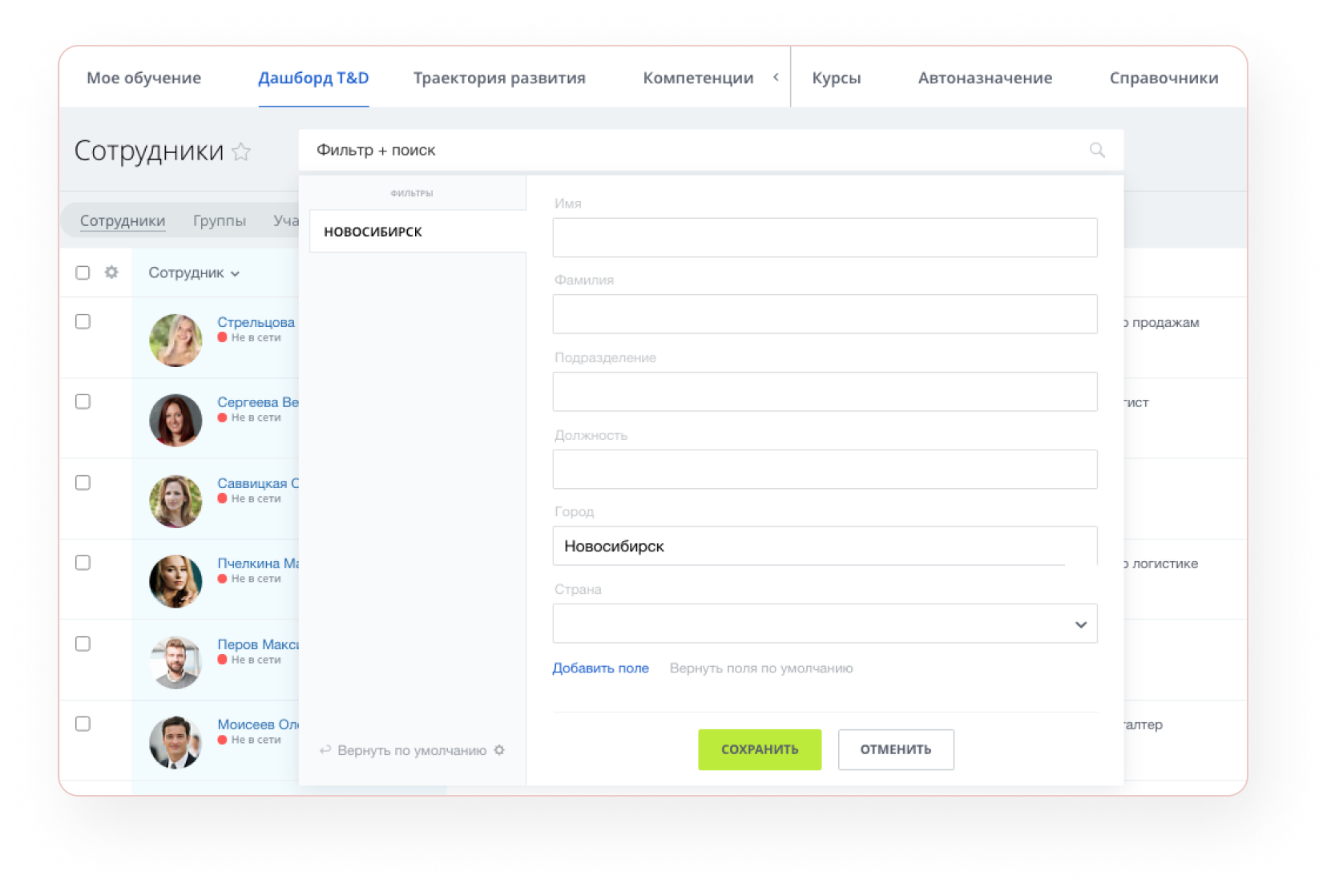Sort by clicking the Сотрудник column chevron
Image resolution: width=1335 pixels, height=896 pixels.
236,273
